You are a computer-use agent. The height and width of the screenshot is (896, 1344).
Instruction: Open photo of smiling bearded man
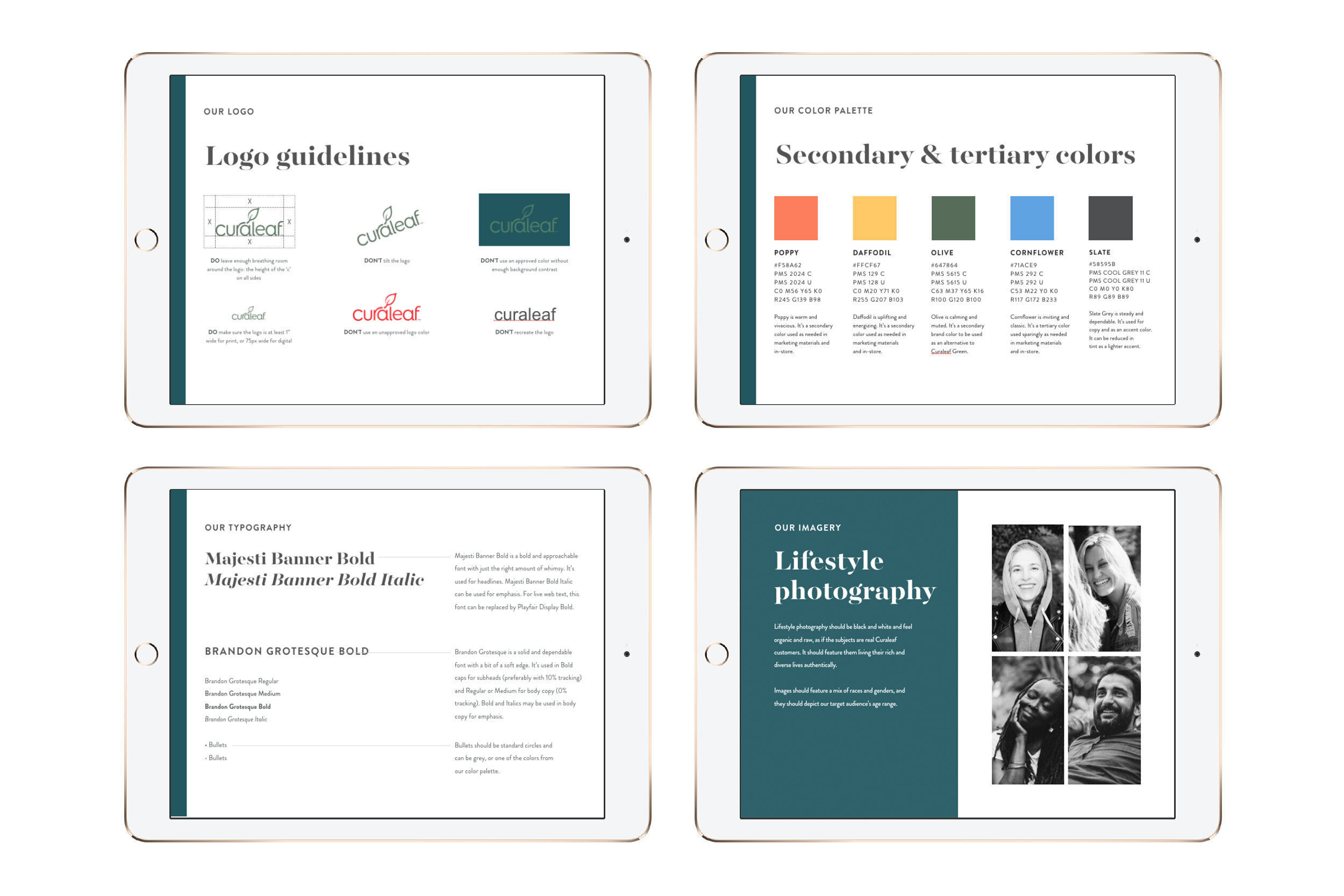coord(1105,720)
